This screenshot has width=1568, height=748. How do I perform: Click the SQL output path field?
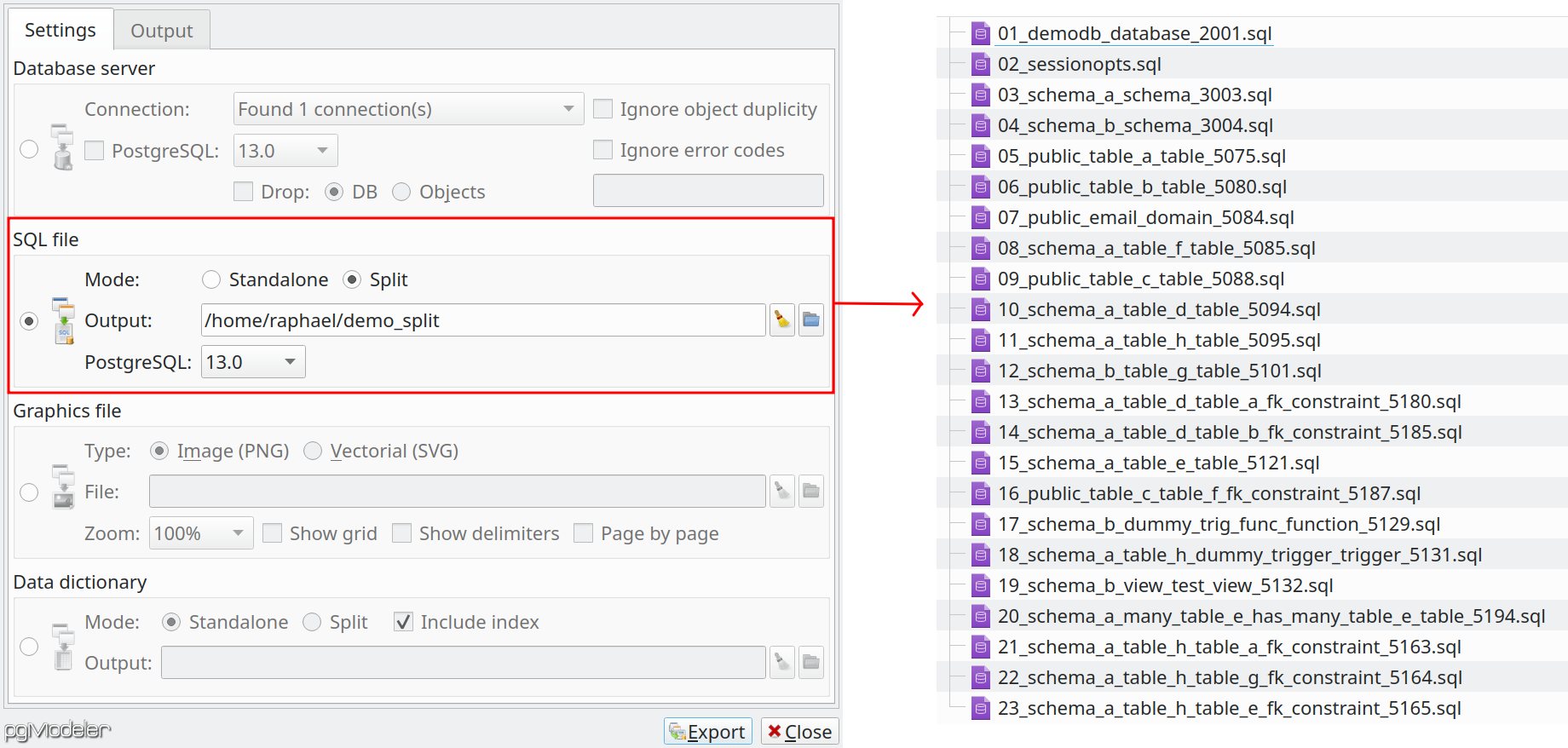point(483,320)
